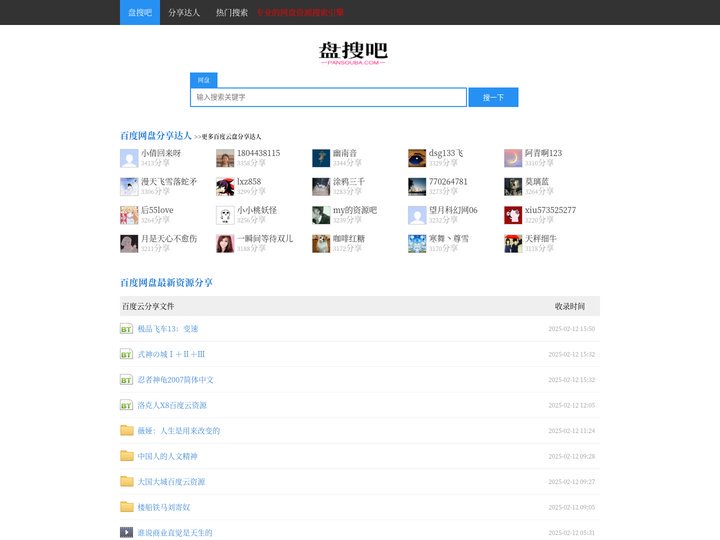Image resolution: width=720 pixels, height=540 pixels.
Task: Click the 百度网盘分享达人 section heading
Action: click(156, 135)
